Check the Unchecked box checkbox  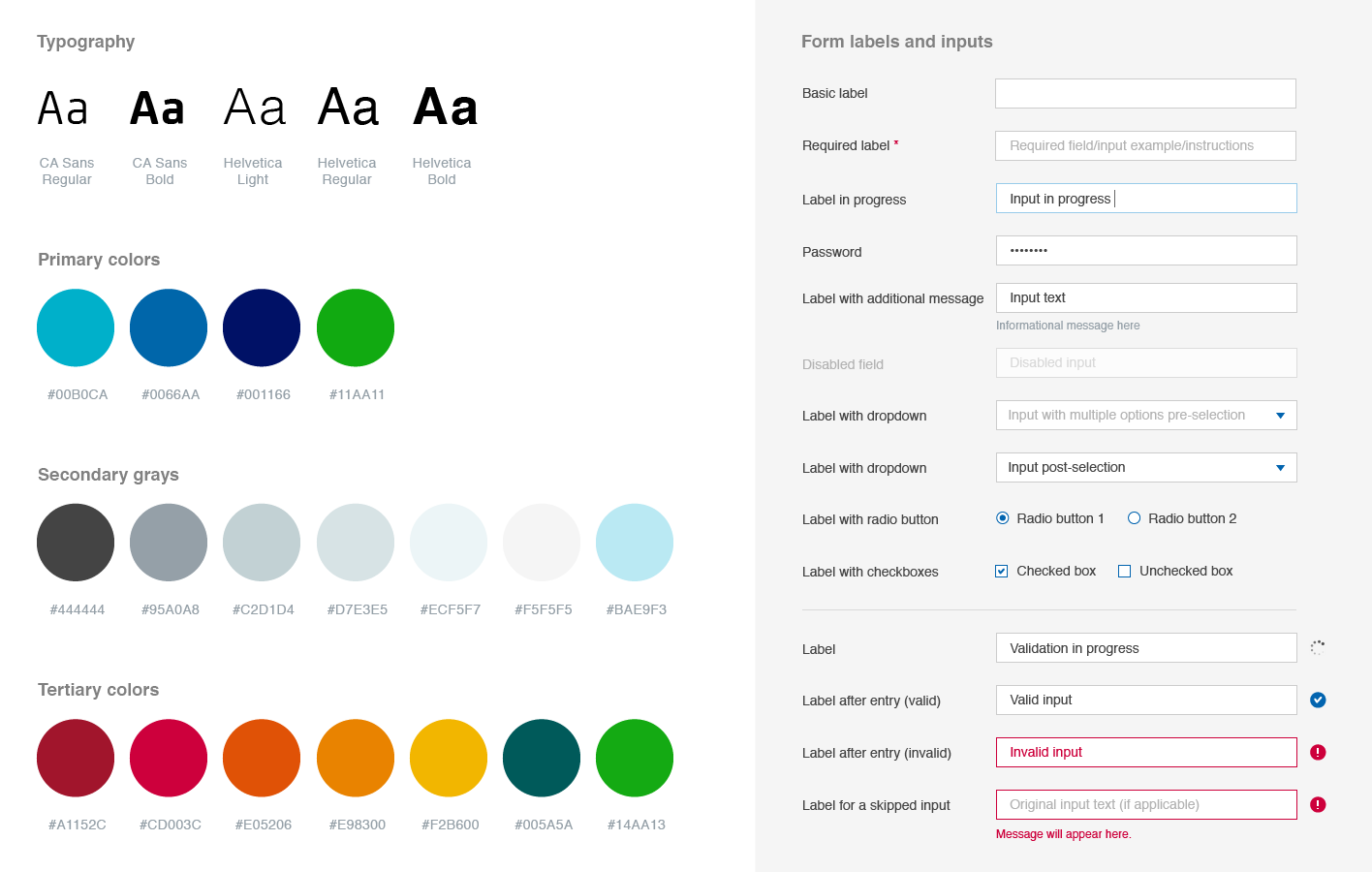1125,571
